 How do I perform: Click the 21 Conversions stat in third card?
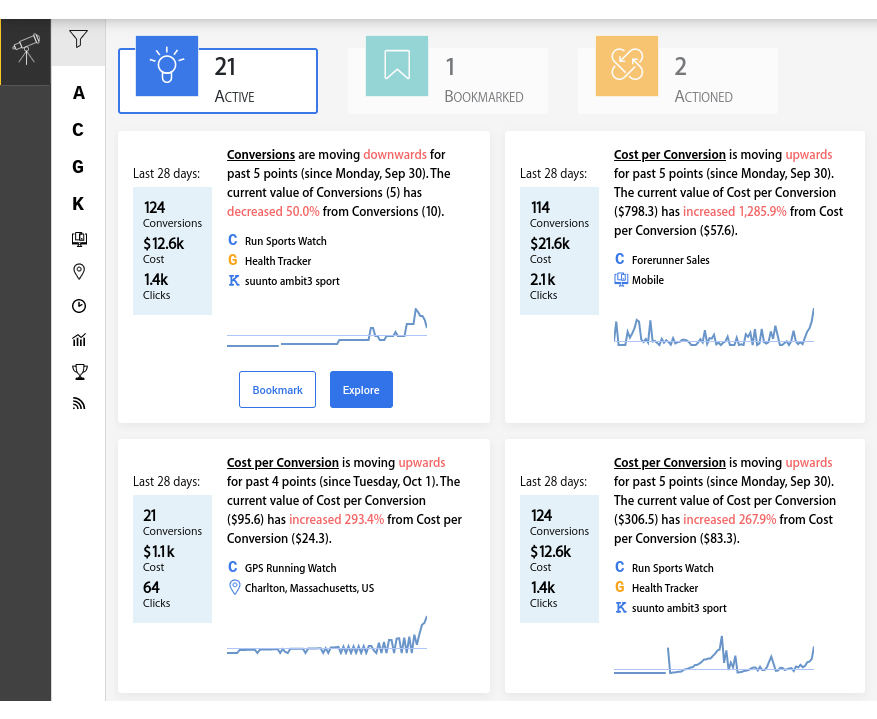(x=172, y=522)
